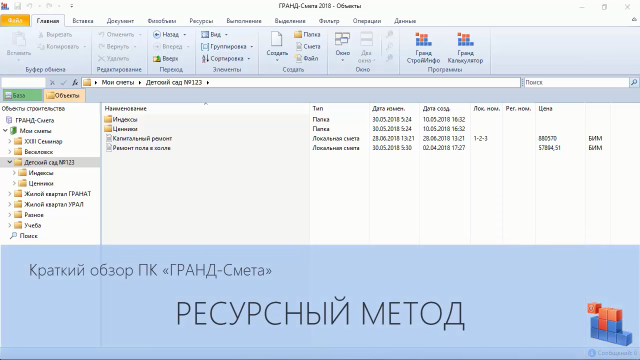Switch to the Данные ribbon tab
The width and height of the screenshot is (640, 360).
[x=405, y=21]
